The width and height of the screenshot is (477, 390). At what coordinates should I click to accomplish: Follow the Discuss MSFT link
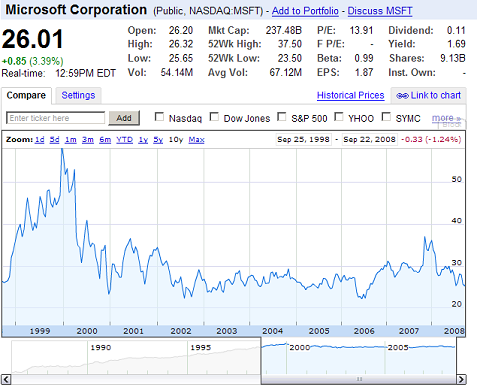(x=380, y=11)
